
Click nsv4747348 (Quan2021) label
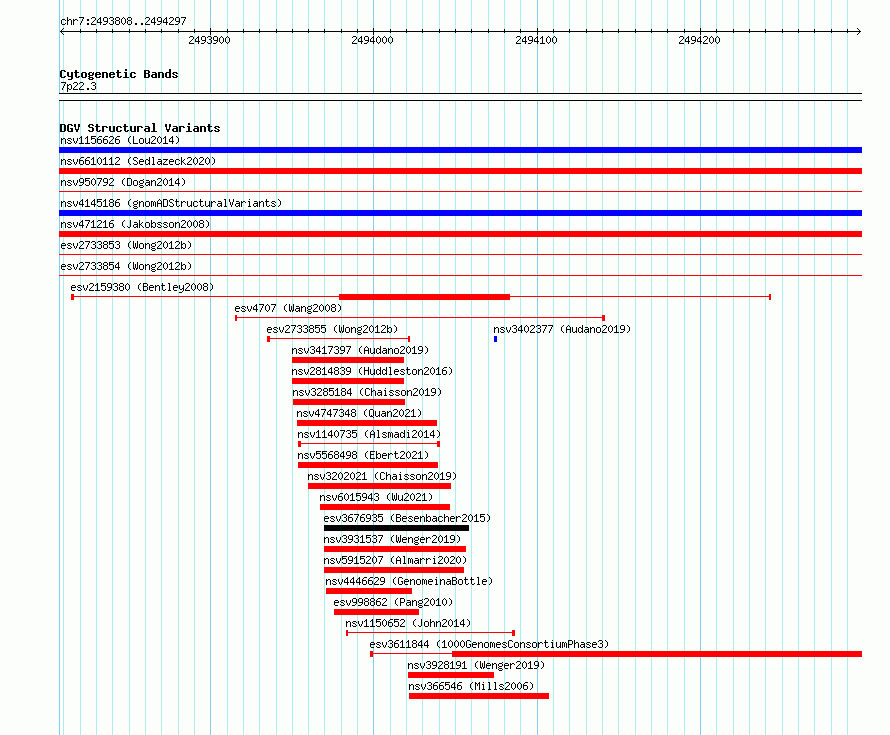(359, 413)
